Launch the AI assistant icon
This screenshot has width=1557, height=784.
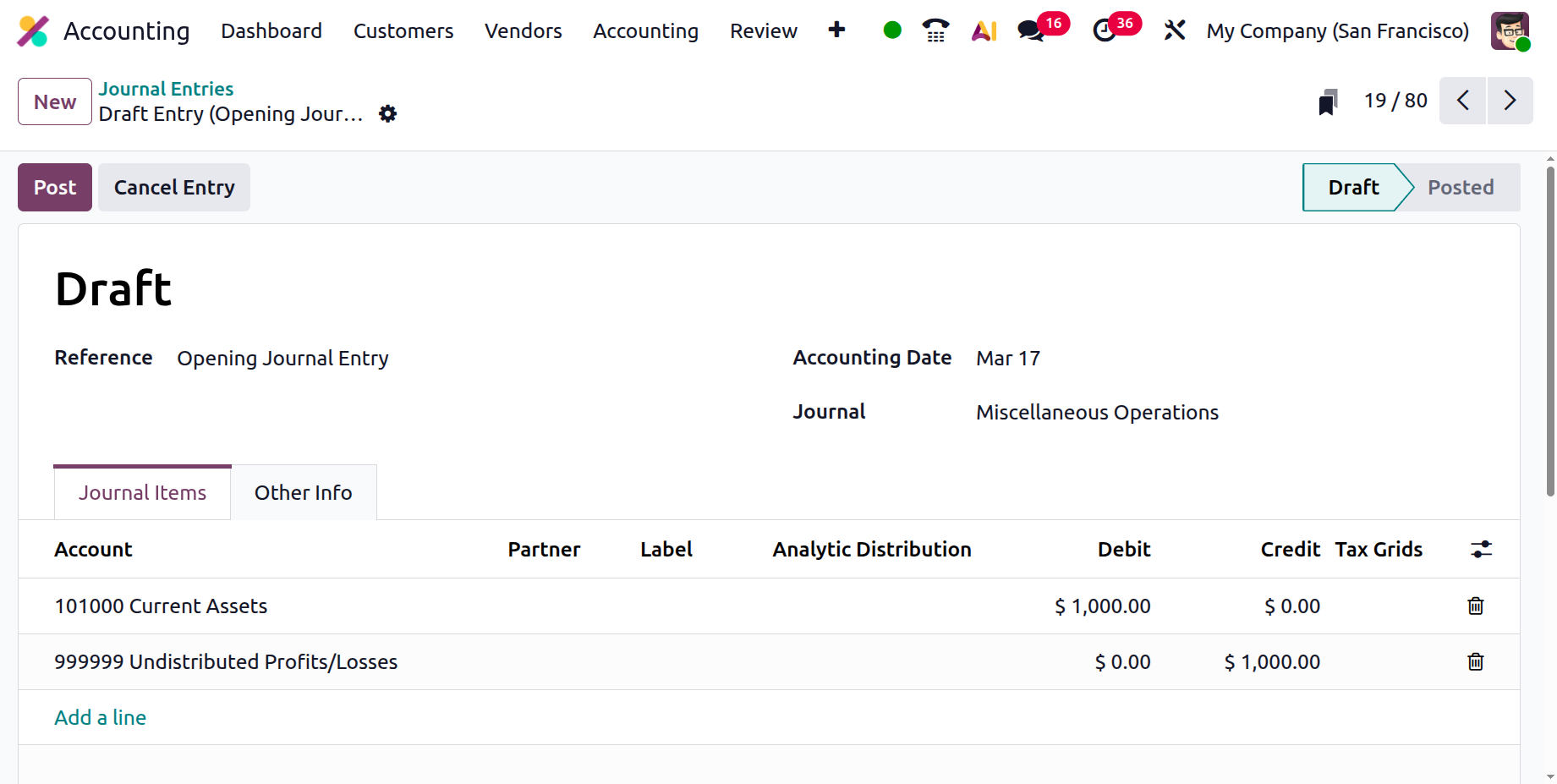point(984,31)
